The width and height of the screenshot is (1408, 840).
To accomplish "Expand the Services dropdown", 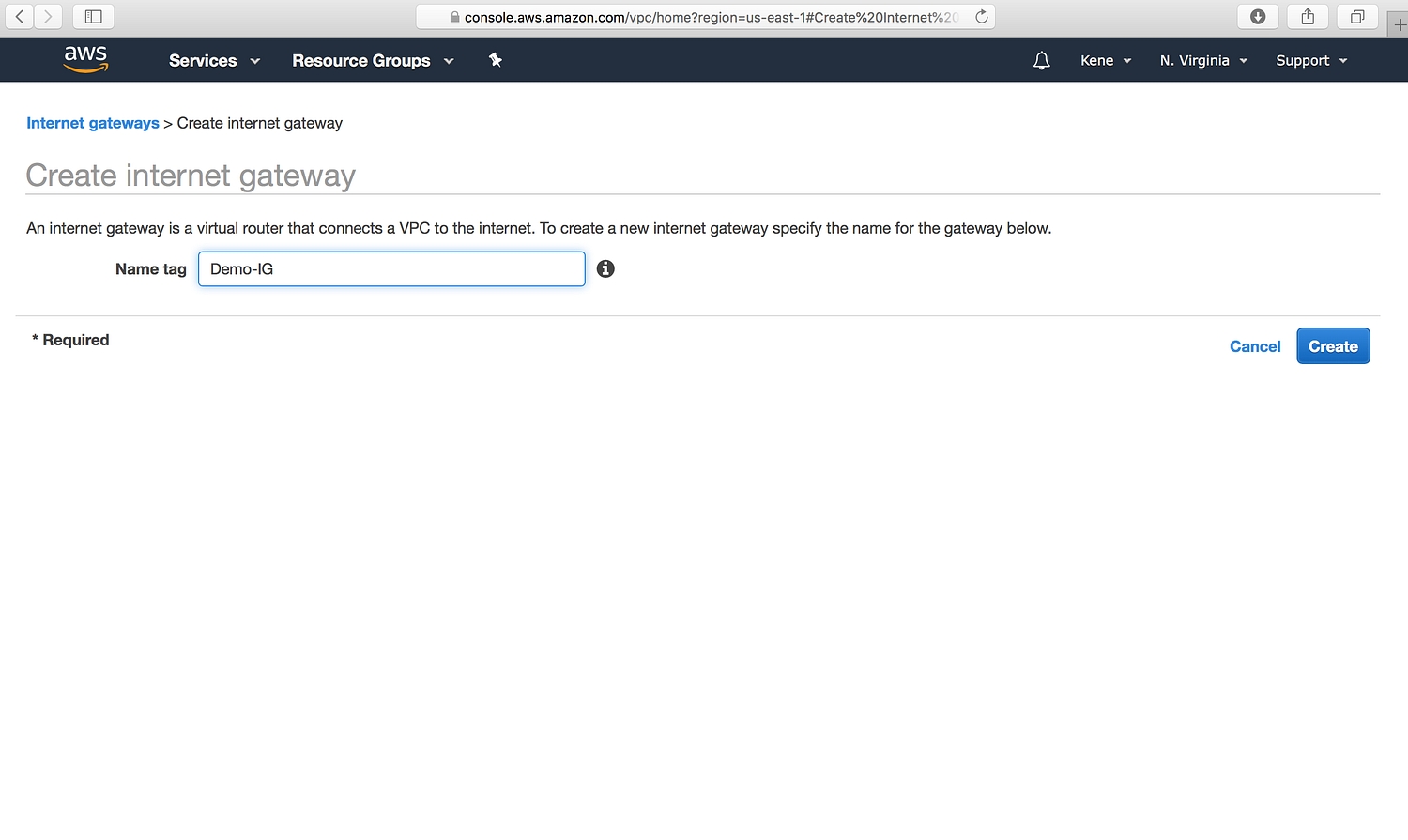I will coord(214,61).
